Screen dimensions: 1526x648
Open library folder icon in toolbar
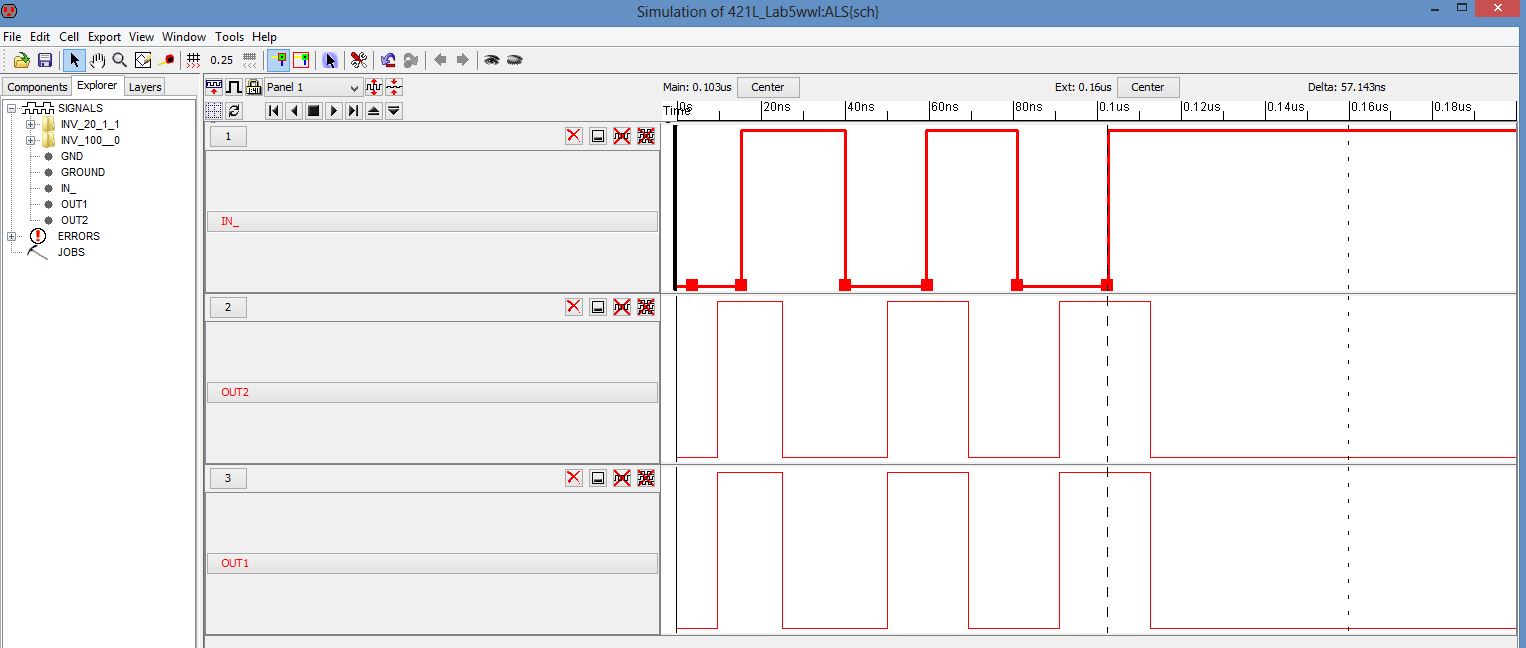pos(21,60)
